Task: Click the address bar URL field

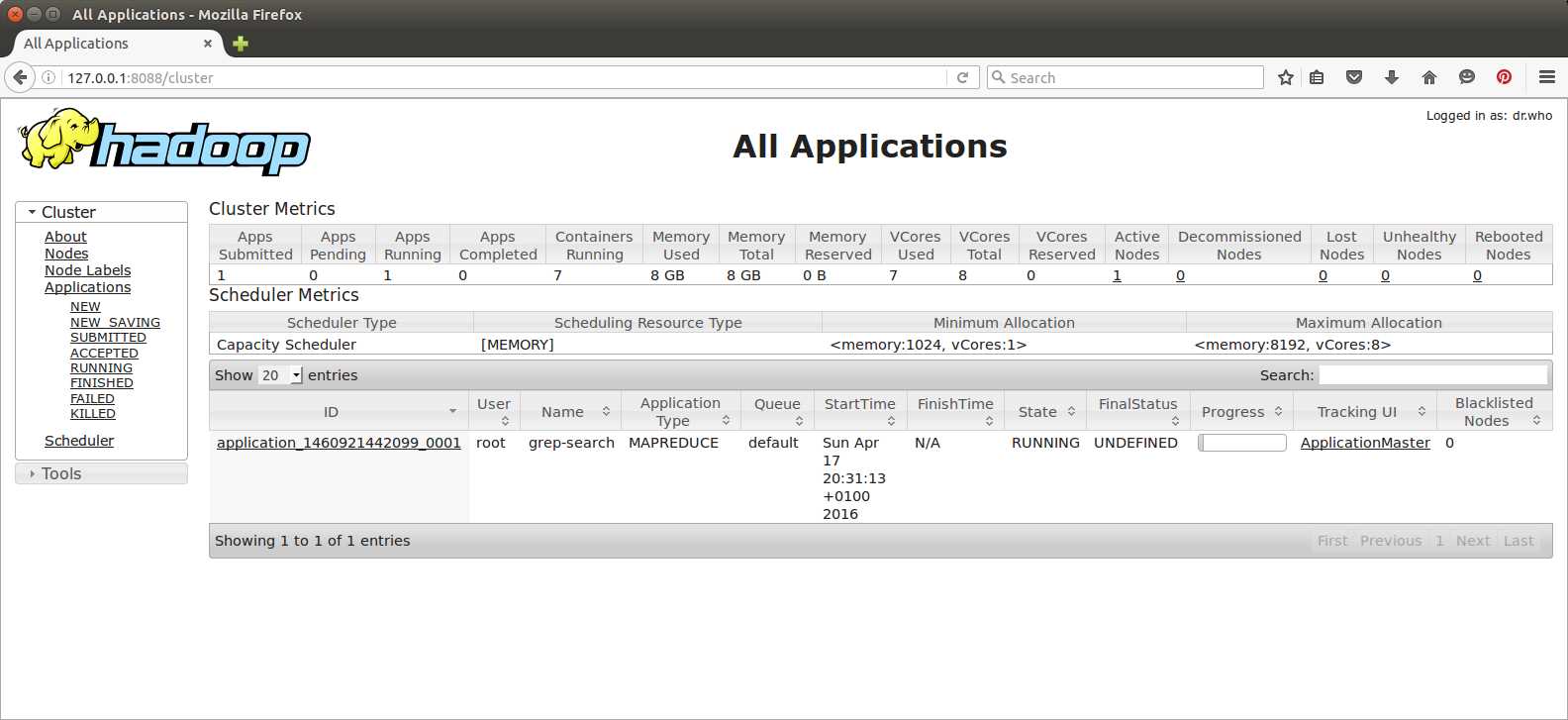Action: [505, 77]
